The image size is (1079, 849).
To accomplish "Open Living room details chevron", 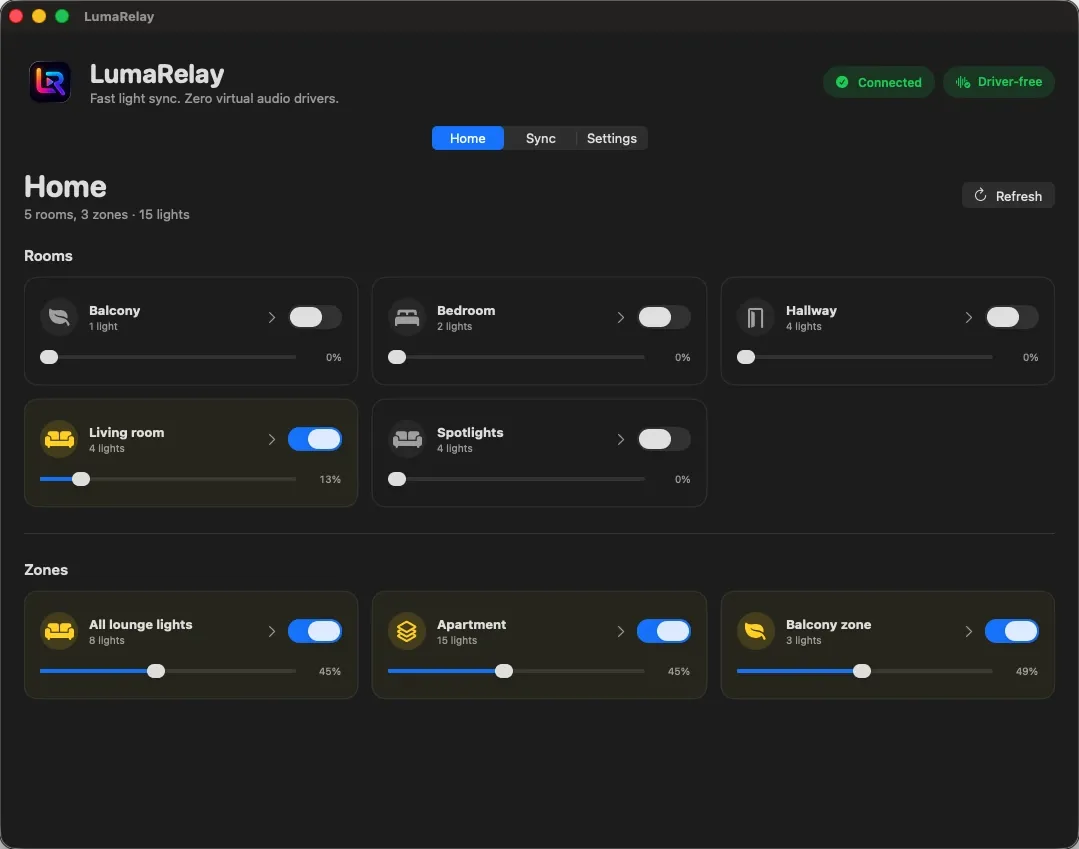I will [272, 439].
